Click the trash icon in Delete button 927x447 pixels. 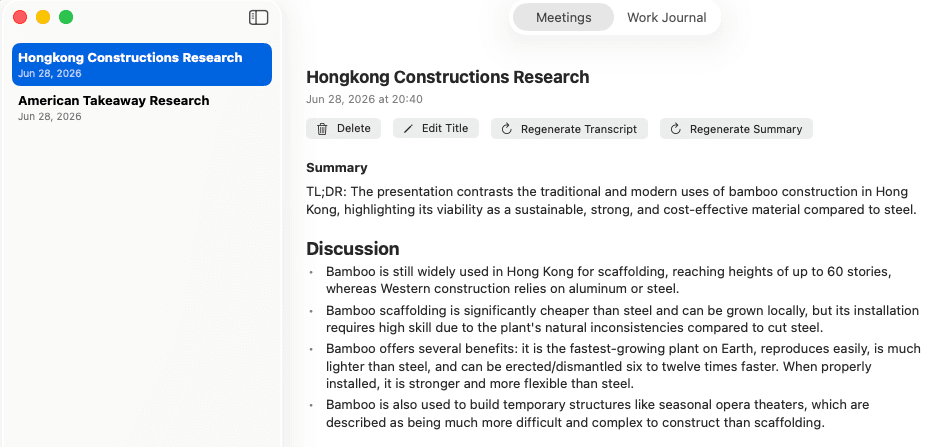pos(322,129)
